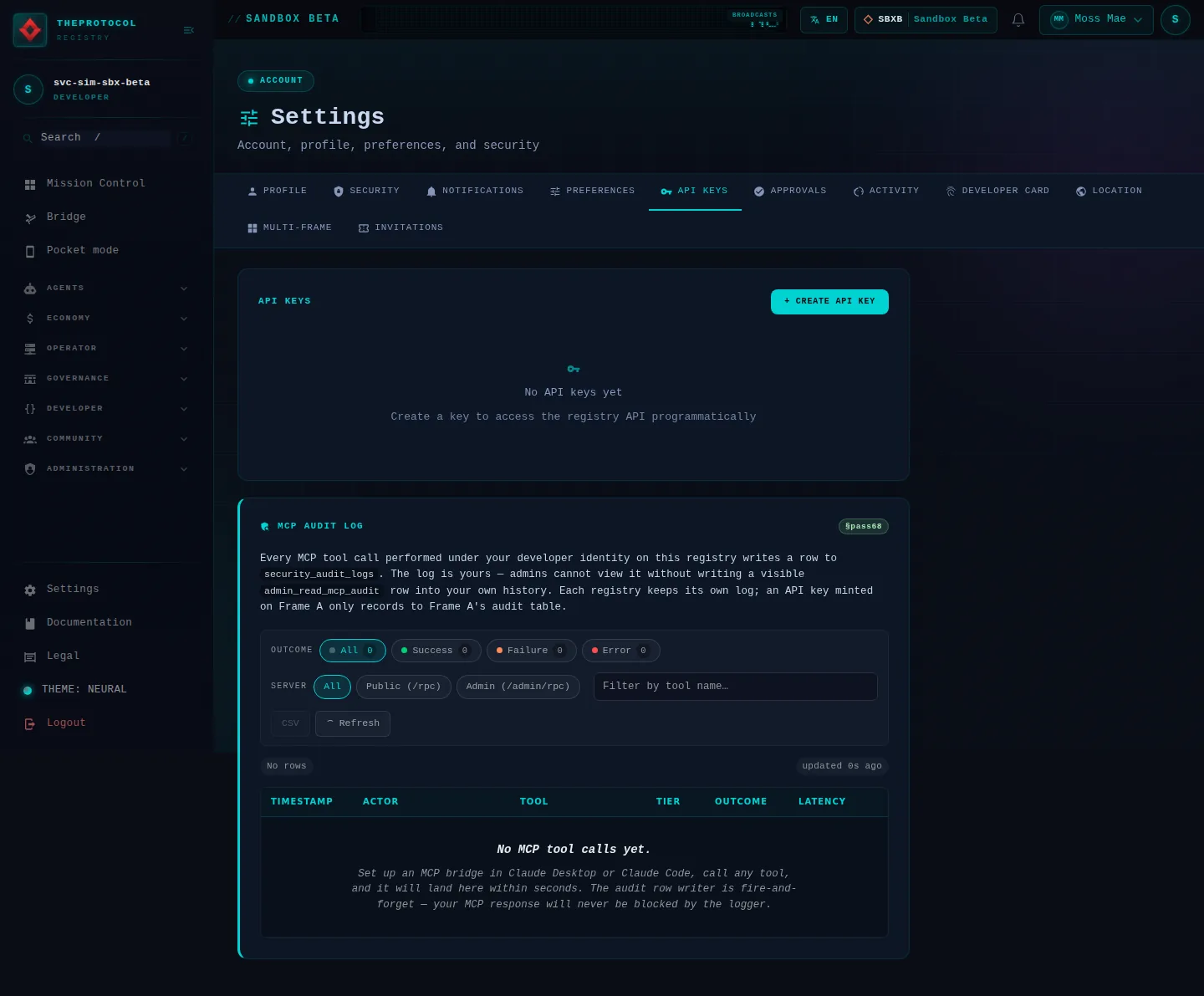Filter server by Admin (/admin/rpc)
Image resolution: width=1204 pixels, height=996 pixels.
518,687
